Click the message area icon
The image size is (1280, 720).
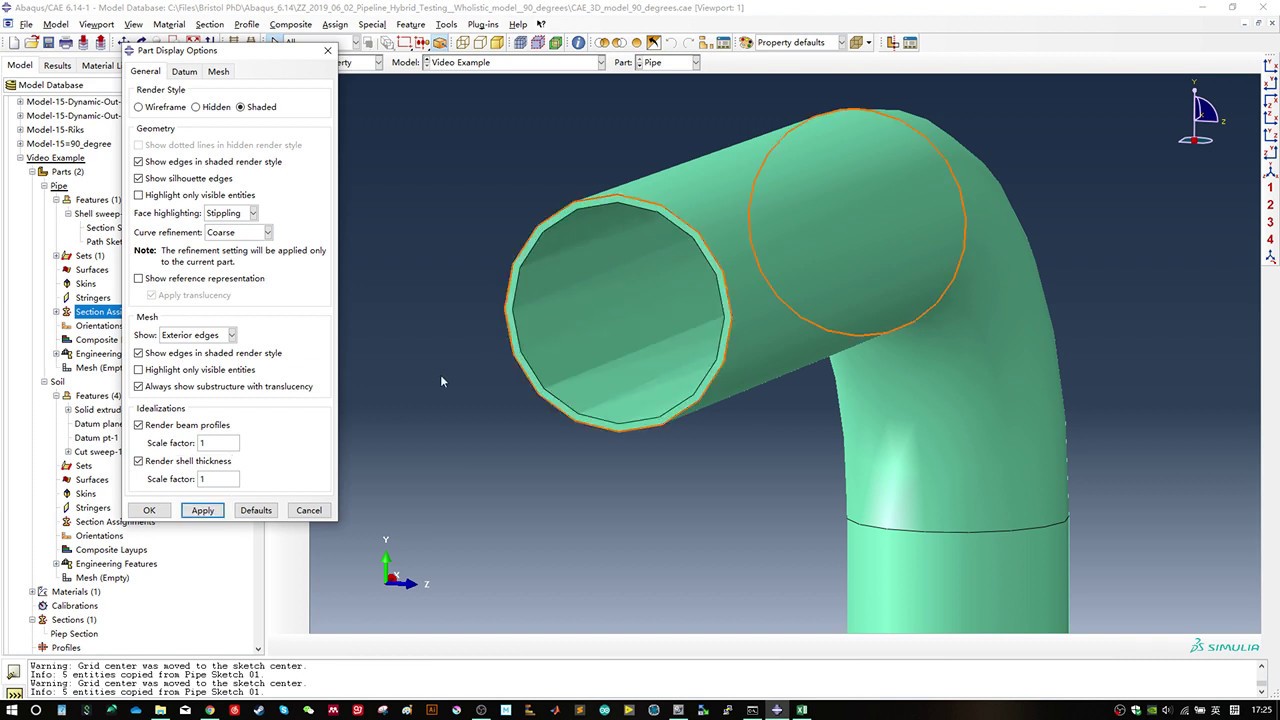pyautogui.click(x=14, y=672)
